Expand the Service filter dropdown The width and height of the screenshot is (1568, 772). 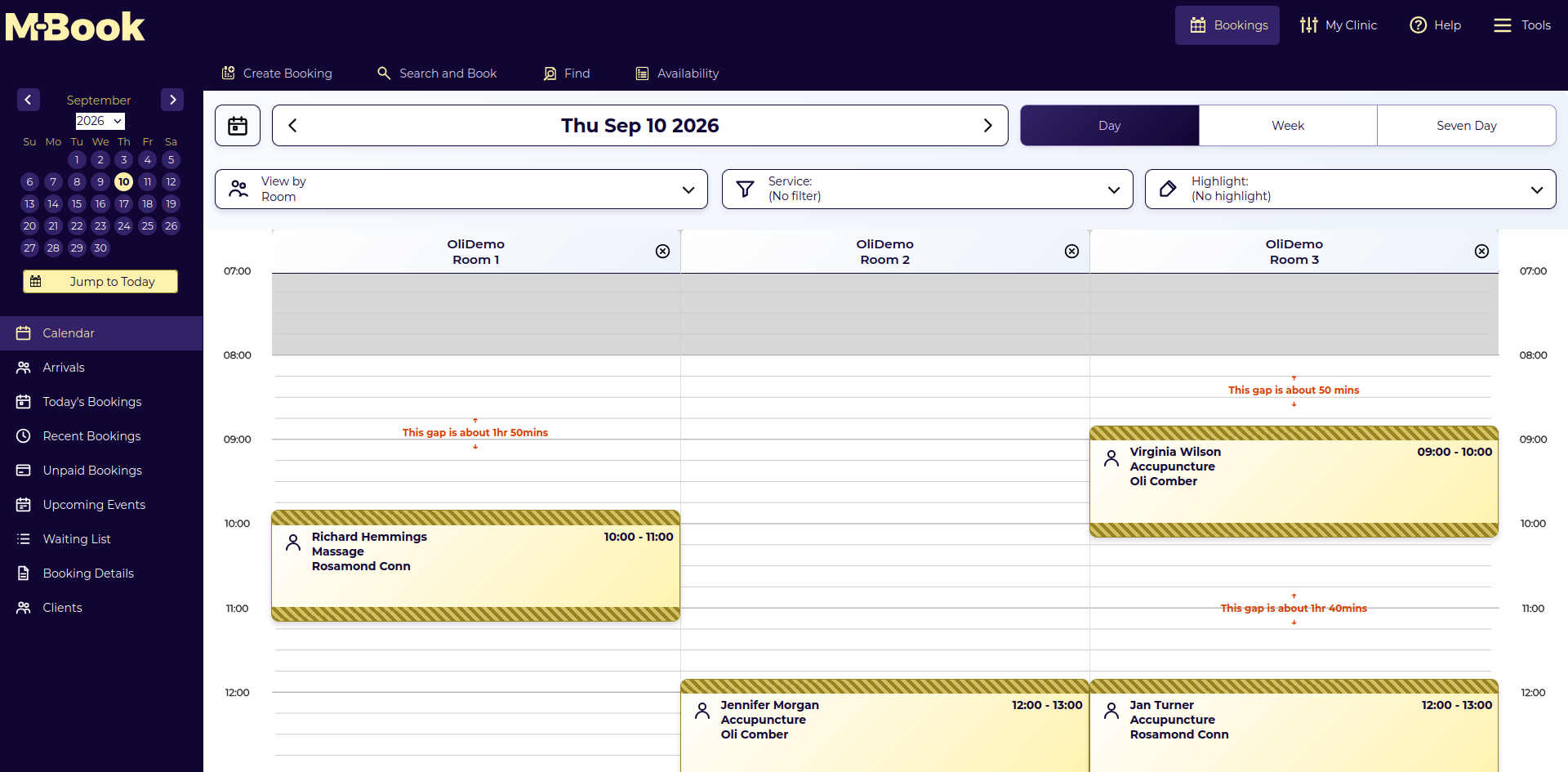(928, 189)
